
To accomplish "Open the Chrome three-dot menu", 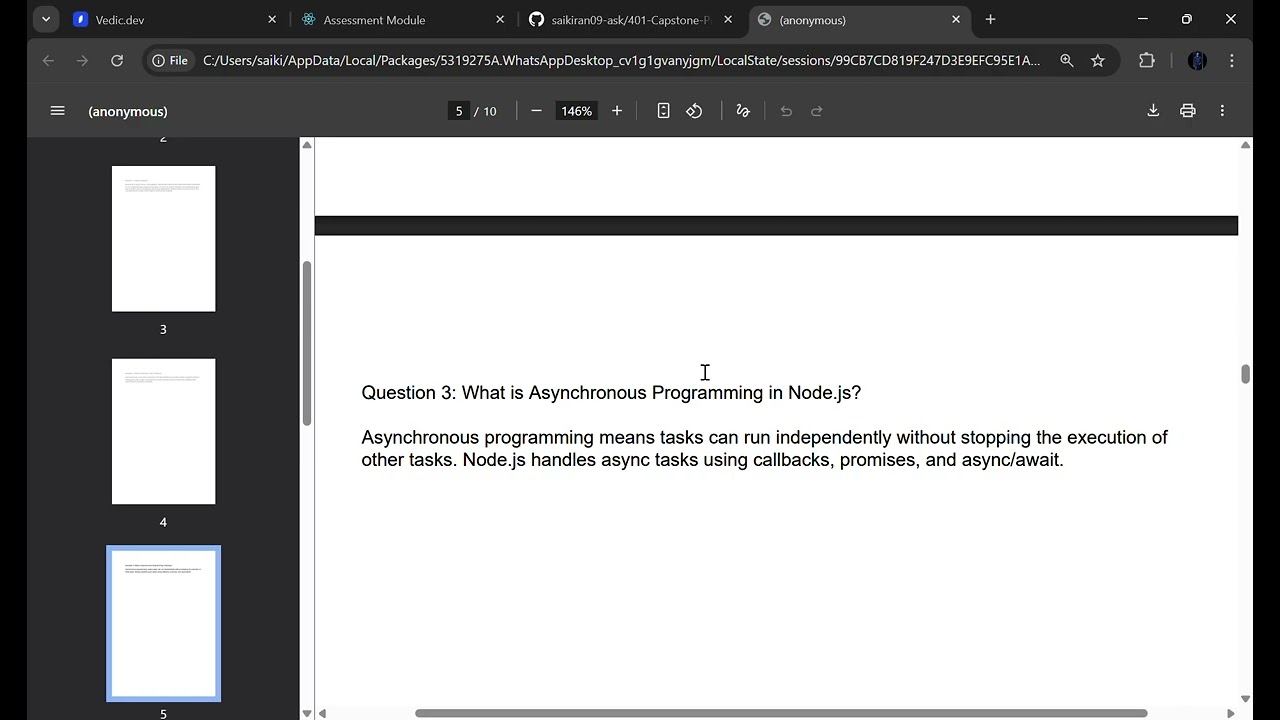I will click(1232, 60).
